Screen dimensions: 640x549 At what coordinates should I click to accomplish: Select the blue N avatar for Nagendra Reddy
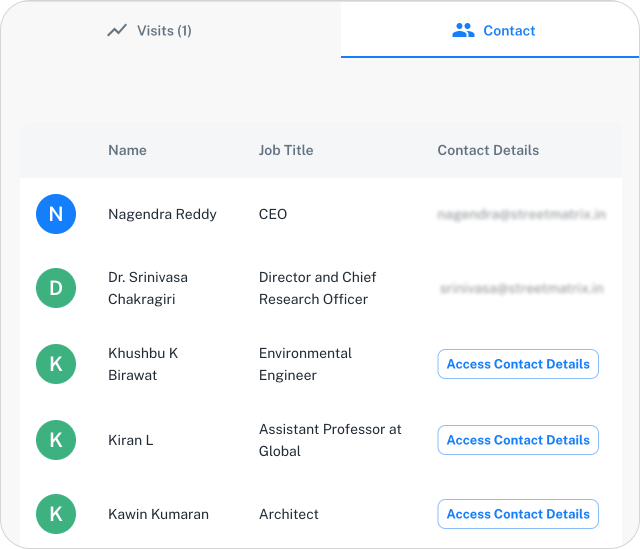pos(56,214)
